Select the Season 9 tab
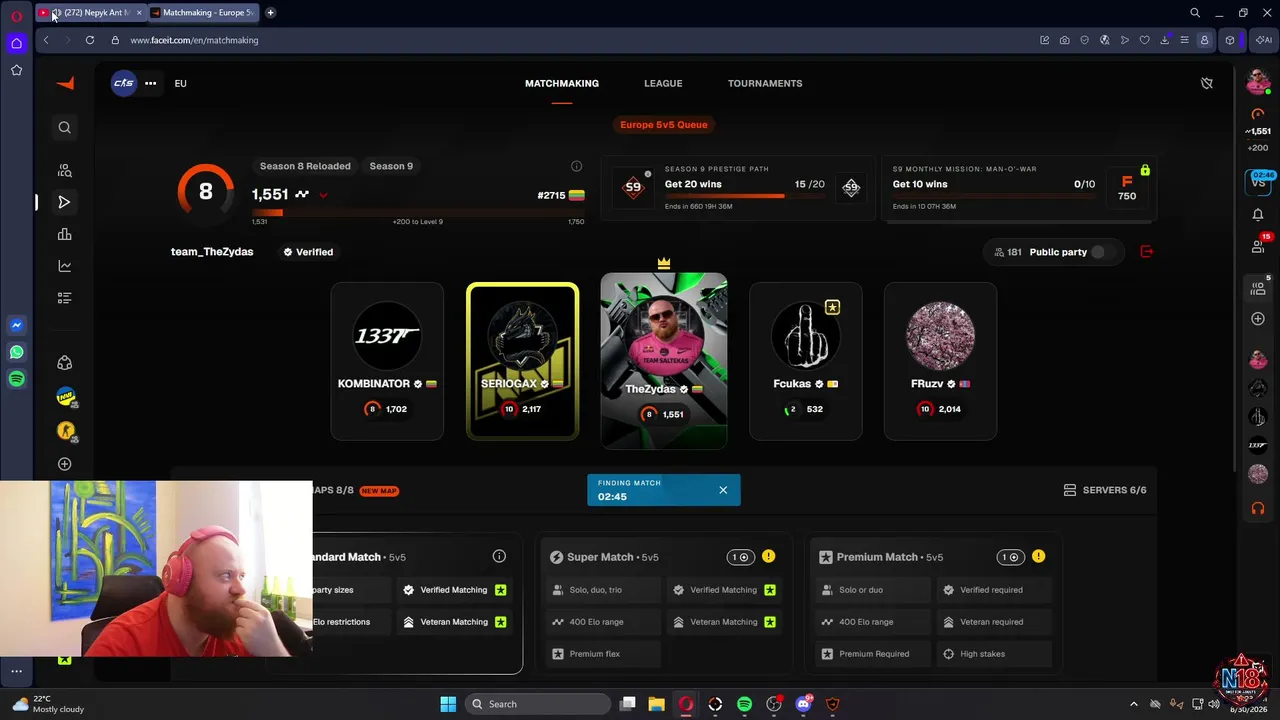This screenshot has height=720, width=1280. pyautogui.click(x=391, y=166)
